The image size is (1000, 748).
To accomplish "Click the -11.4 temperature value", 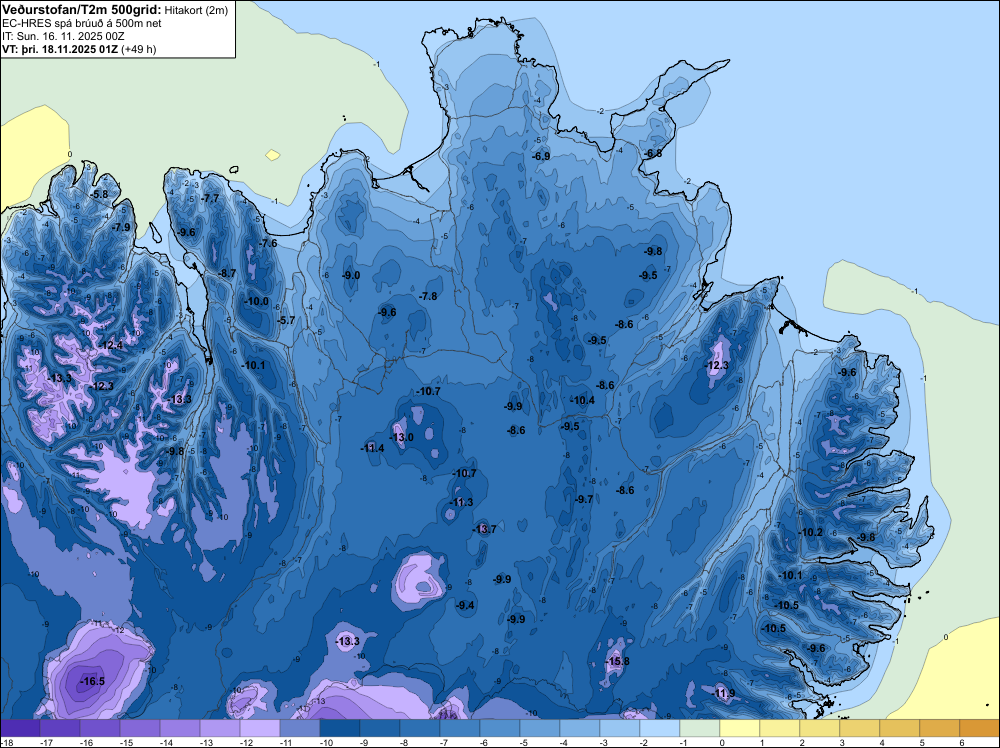I will click(x=372, y=448).
